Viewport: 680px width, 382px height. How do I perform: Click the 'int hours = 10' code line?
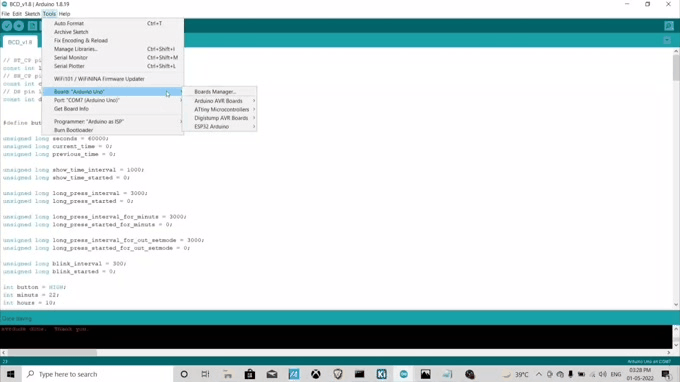[29, 303]
